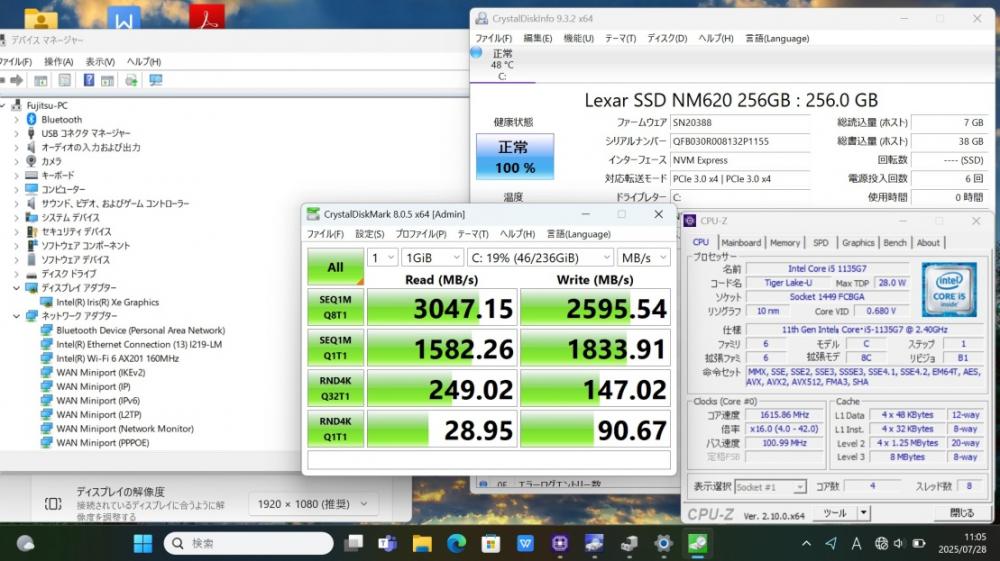Open Task View from the taskbar
Image resolution: width=1000 pixels, height=561 pixels.
353,543
